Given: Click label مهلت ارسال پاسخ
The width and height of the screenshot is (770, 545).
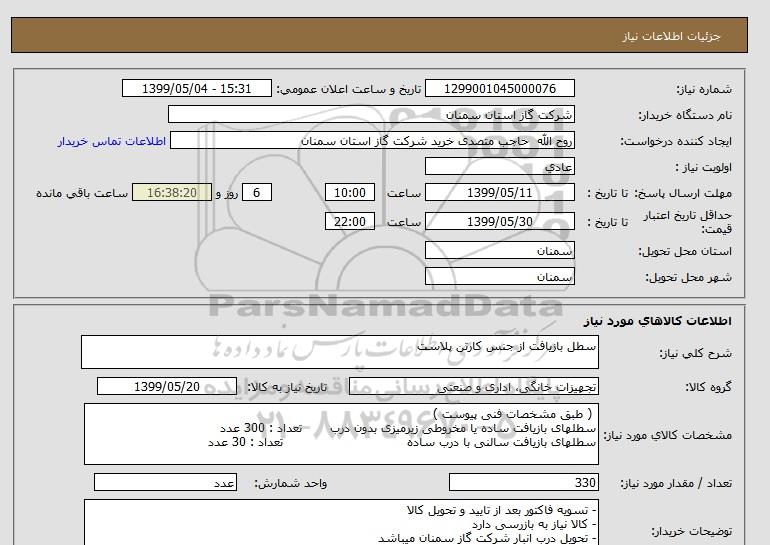Looking at the screenshot, I should 684,193.
